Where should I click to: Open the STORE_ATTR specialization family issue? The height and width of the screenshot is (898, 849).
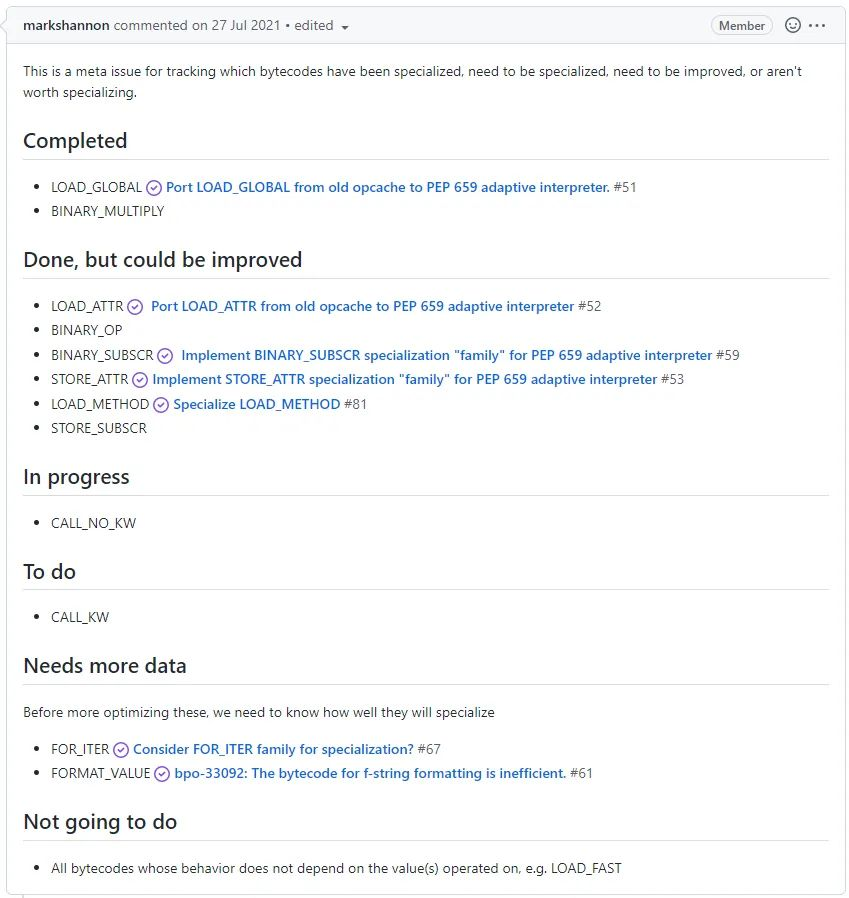tap(409, 379)
